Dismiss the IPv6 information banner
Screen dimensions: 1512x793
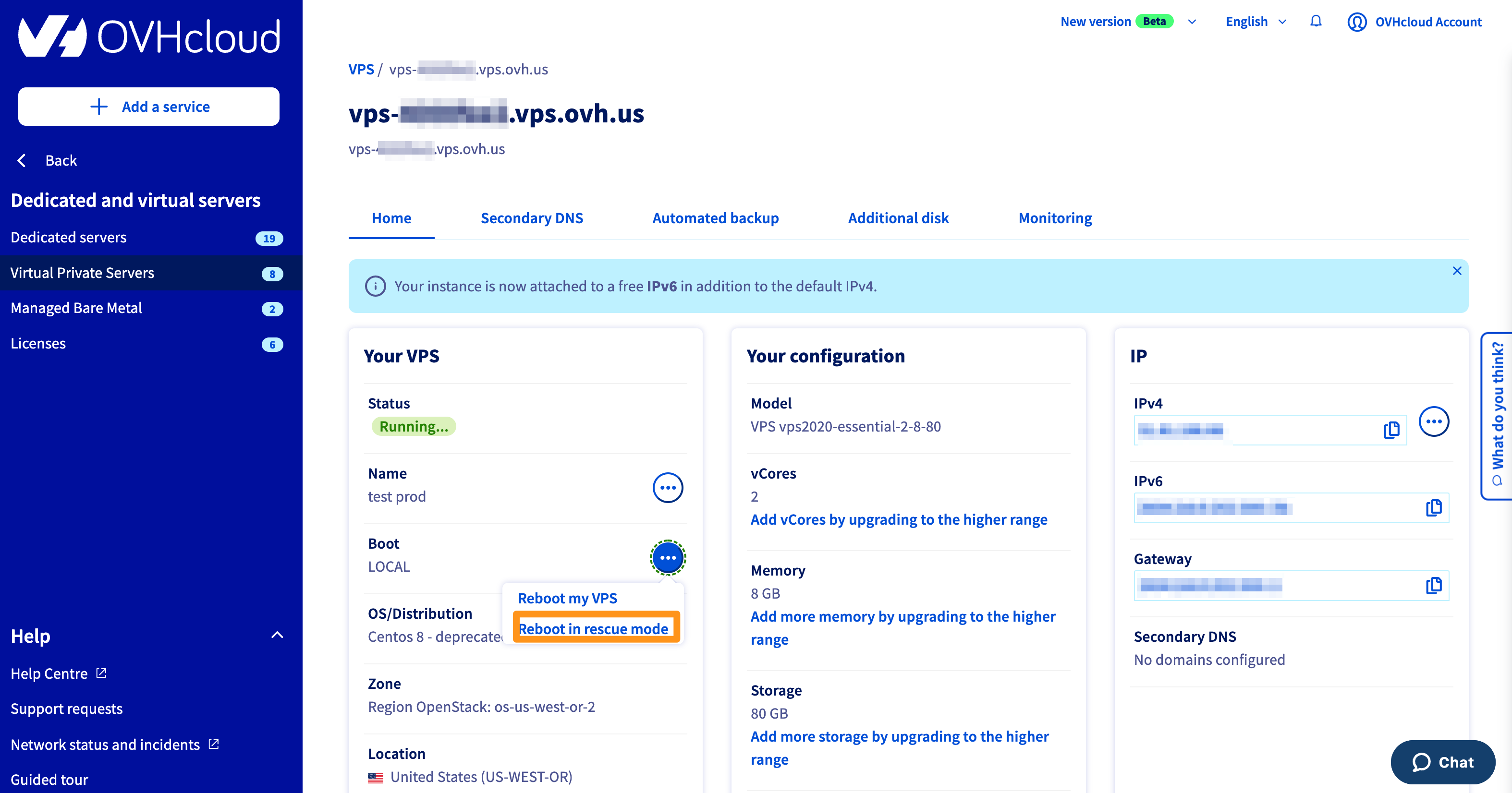click(x=1457, y=271)
